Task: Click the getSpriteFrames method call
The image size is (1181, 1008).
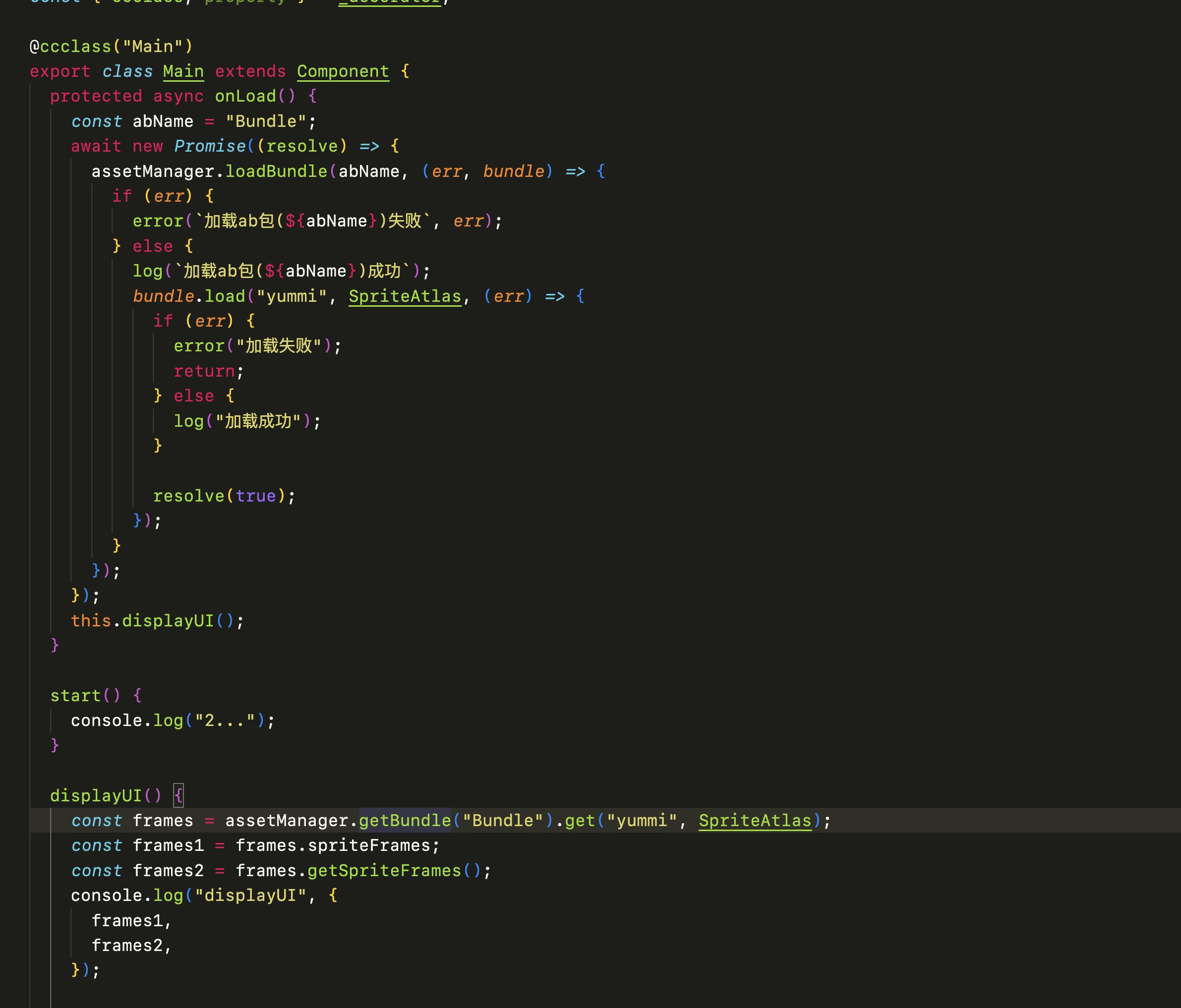Action: [384, 871]
